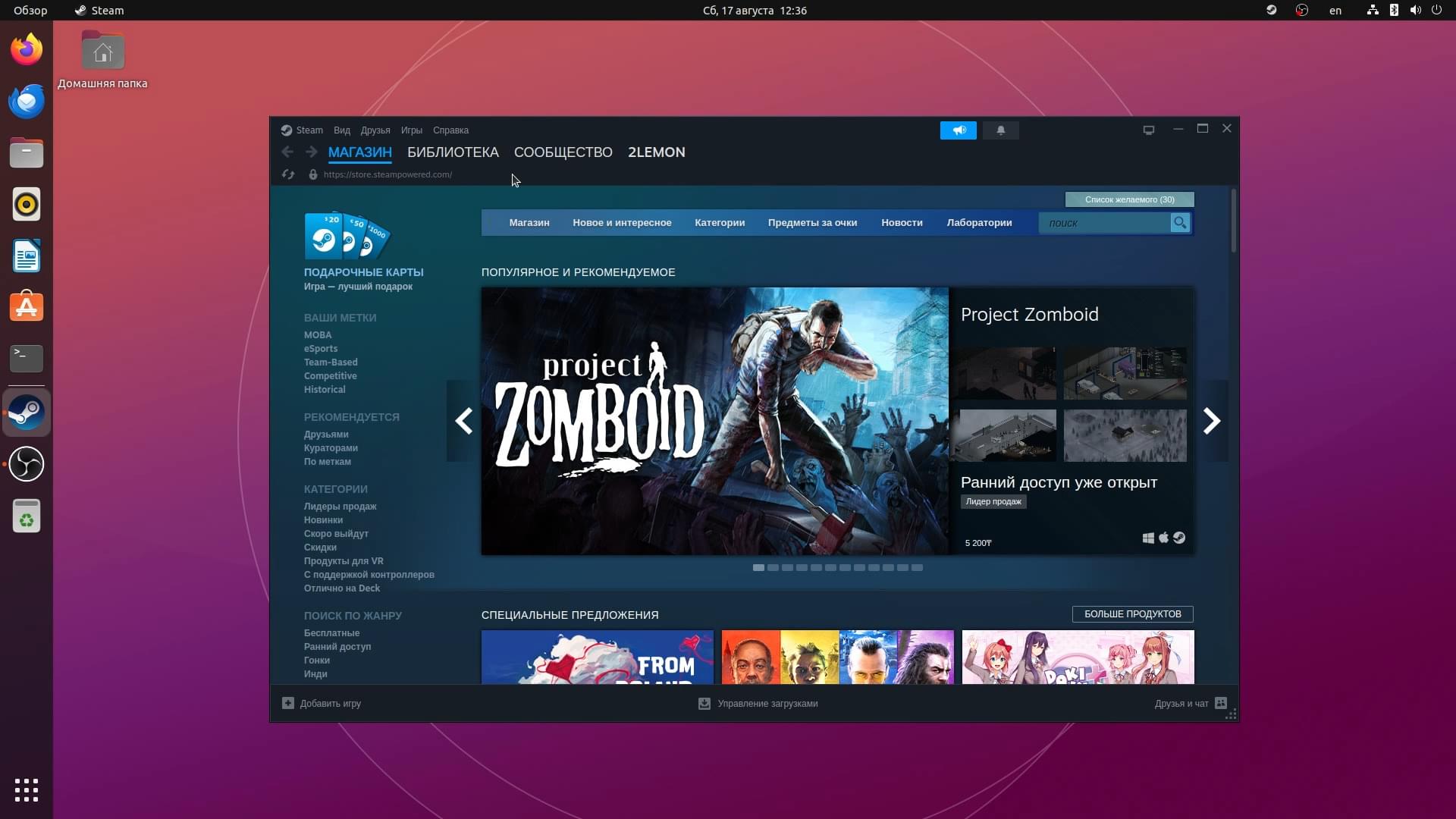Image resolution: width=1456 pixels, height=819 pixels.
Task: Open the Files manager from the dock
Action: [x=27, y=152]
